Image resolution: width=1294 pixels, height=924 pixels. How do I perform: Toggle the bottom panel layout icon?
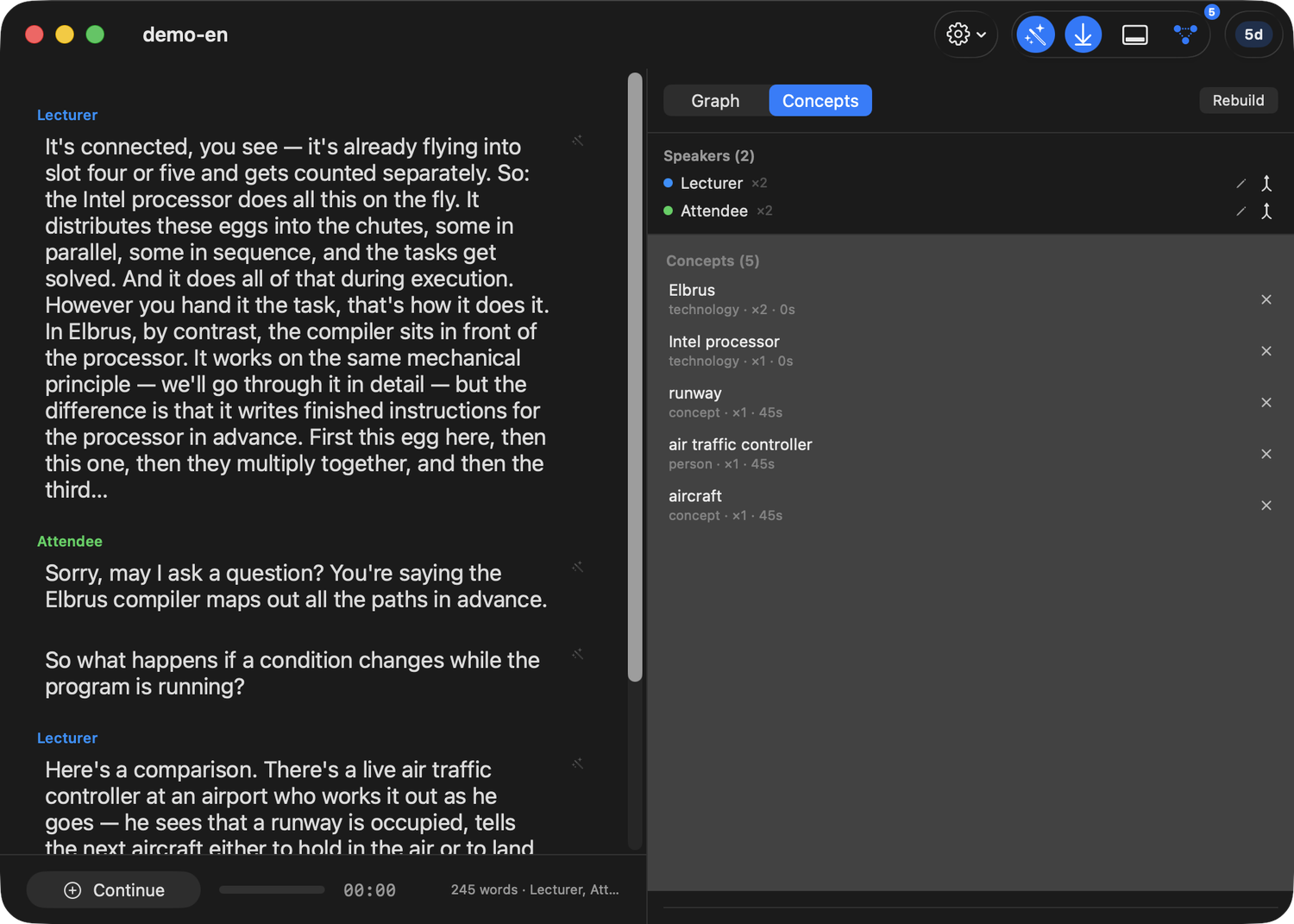(1134, 35)
